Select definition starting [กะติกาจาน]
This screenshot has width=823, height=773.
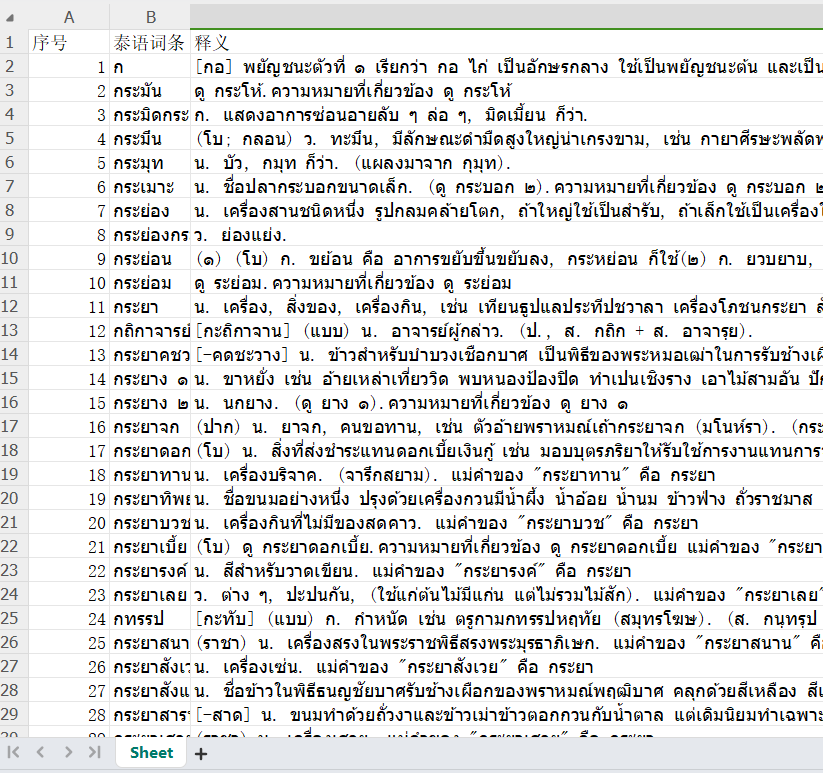coord(507,331)
